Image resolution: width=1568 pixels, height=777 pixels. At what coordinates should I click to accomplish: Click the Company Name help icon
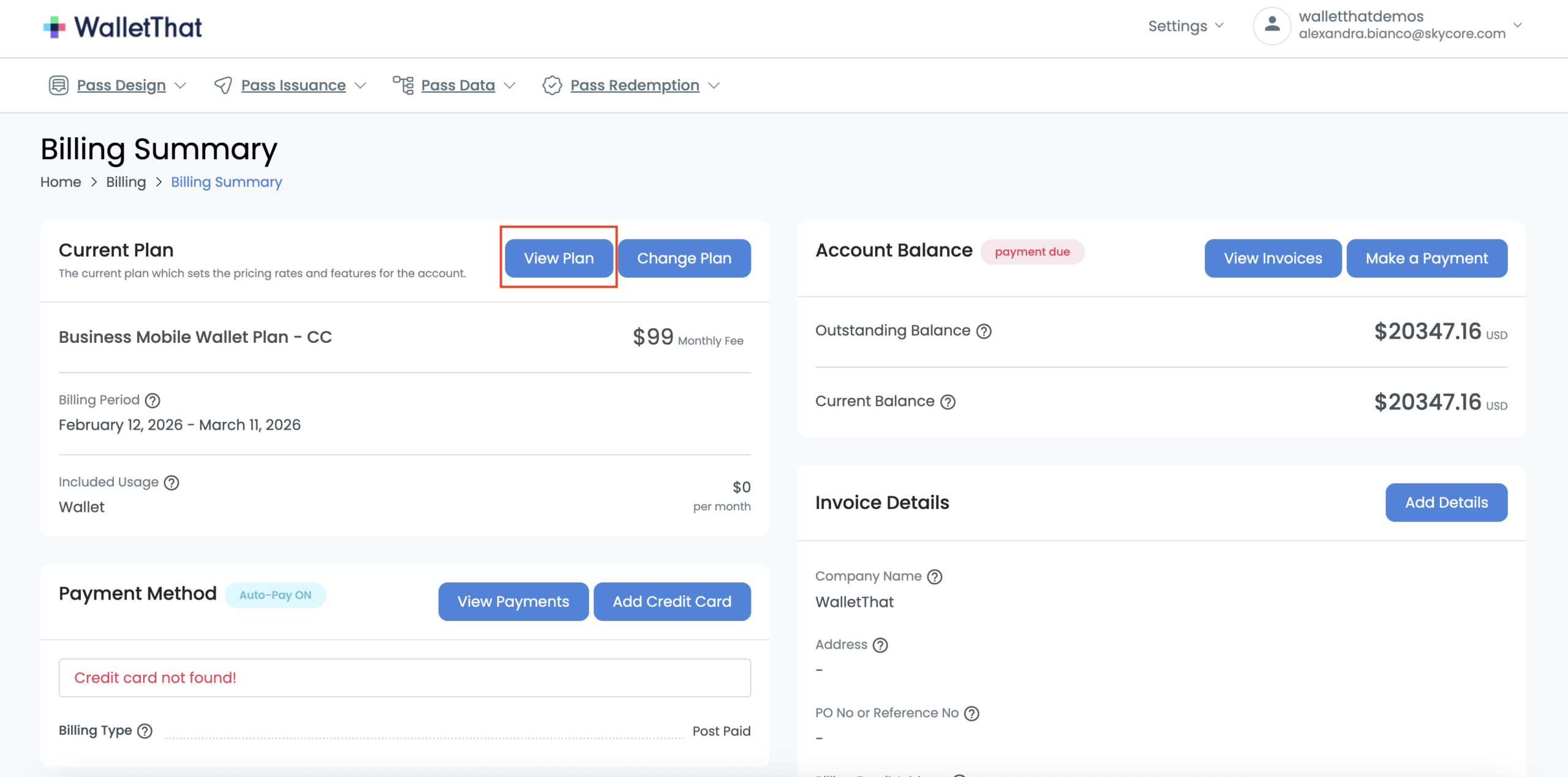click(x=934, y=577)
